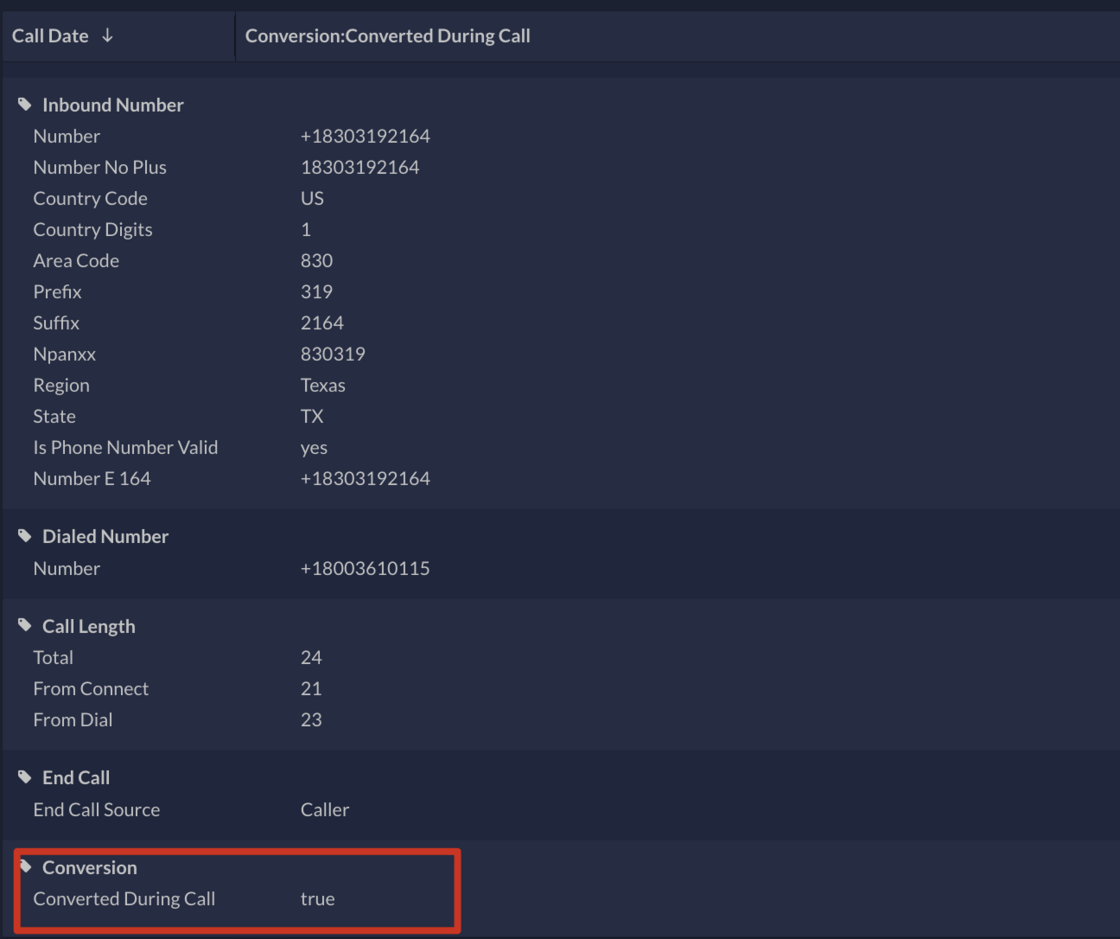Collapse the Inbound Number section

point(111,104)
